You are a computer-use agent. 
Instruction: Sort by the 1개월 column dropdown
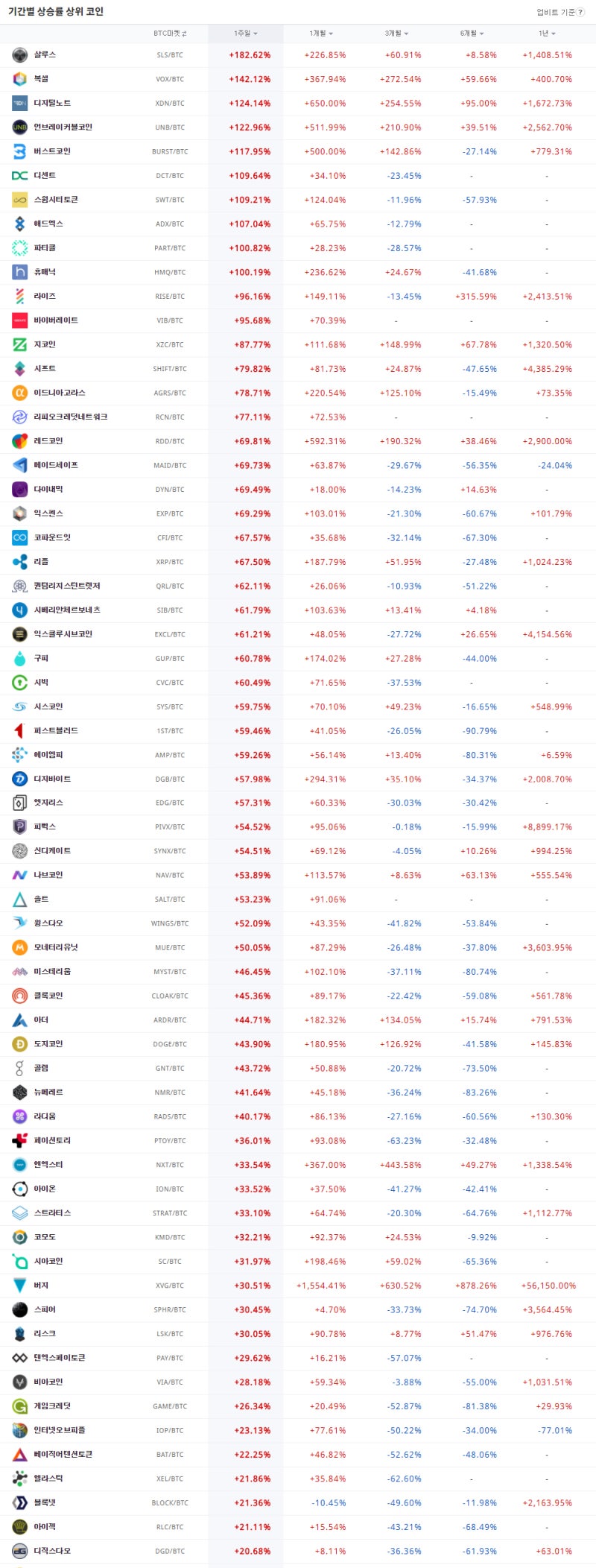click(321, 34)
